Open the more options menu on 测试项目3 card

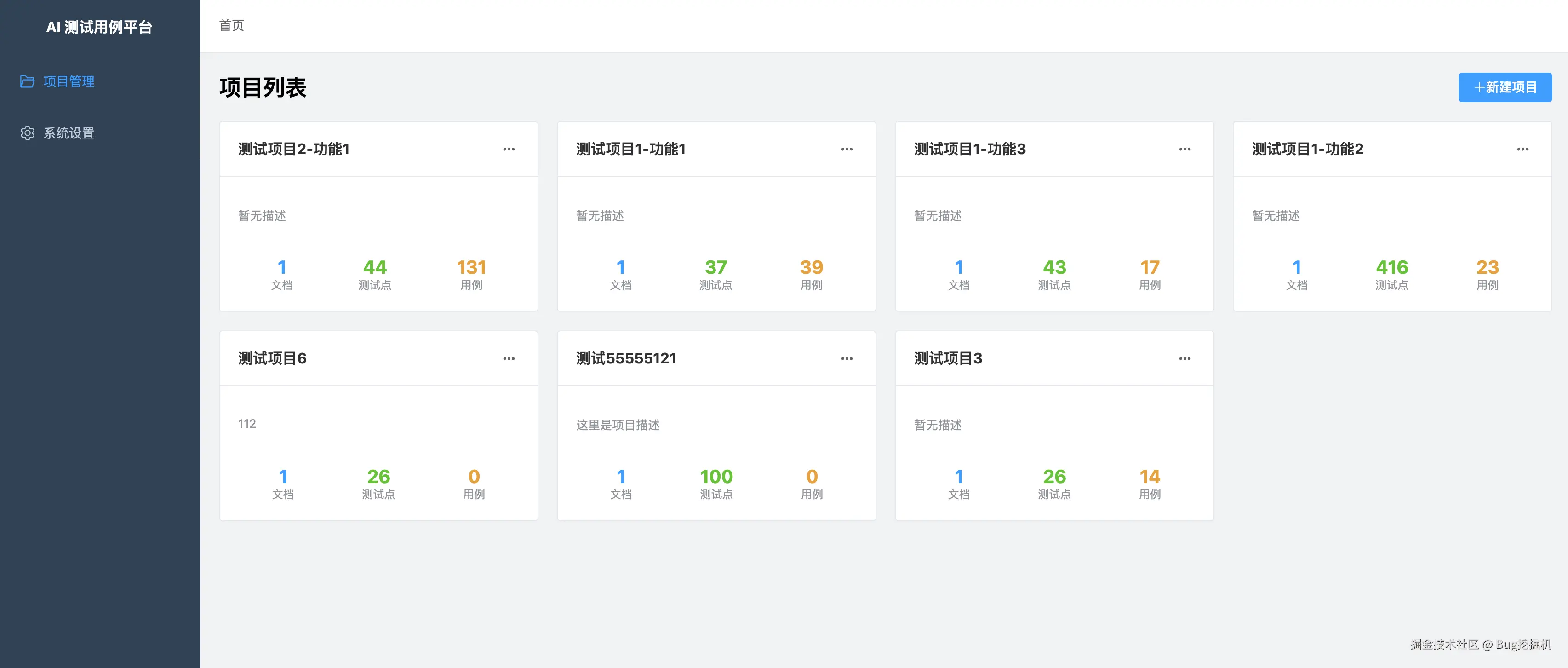(x=1185, y=359)
